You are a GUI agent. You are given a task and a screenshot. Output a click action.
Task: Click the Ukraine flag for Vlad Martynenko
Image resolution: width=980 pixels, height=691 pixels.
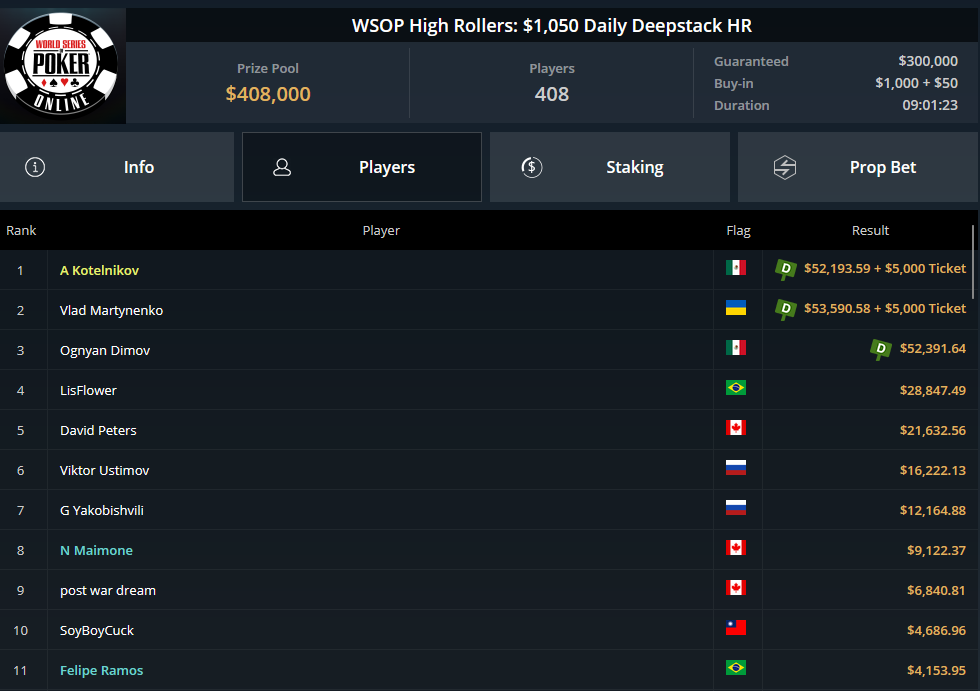point(736,307)
